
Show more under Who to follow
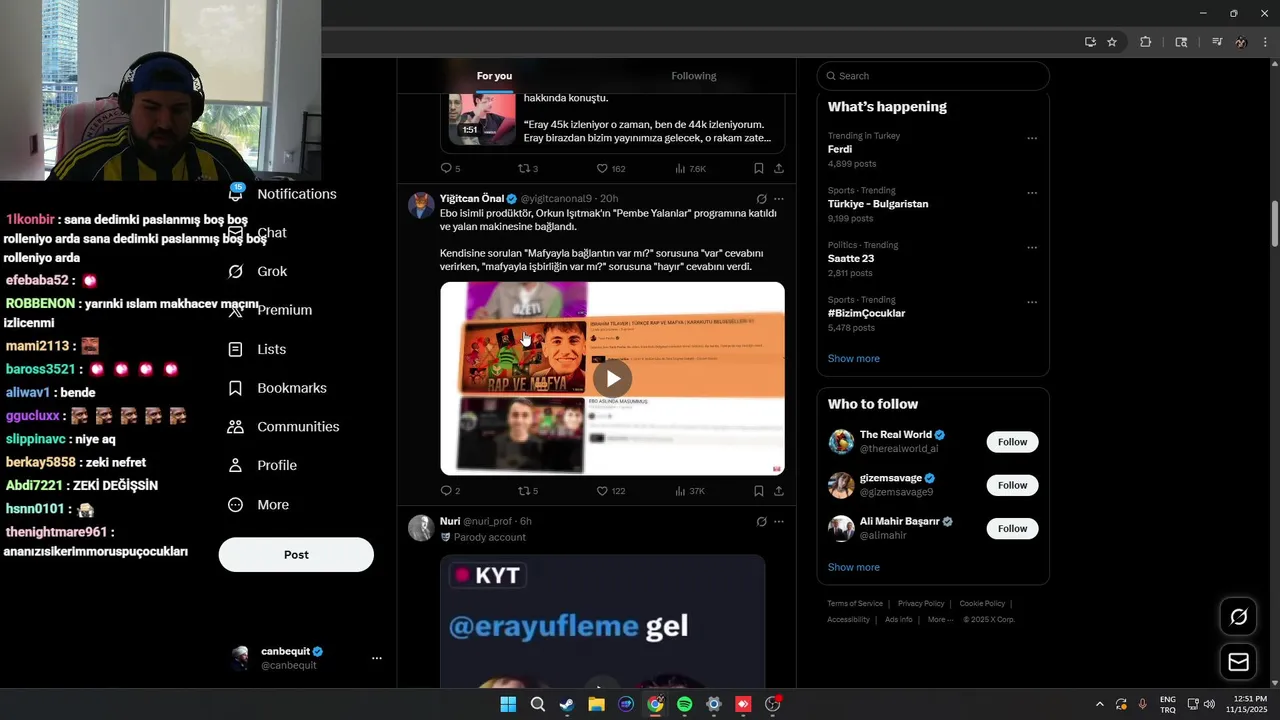tap(853, 567)
